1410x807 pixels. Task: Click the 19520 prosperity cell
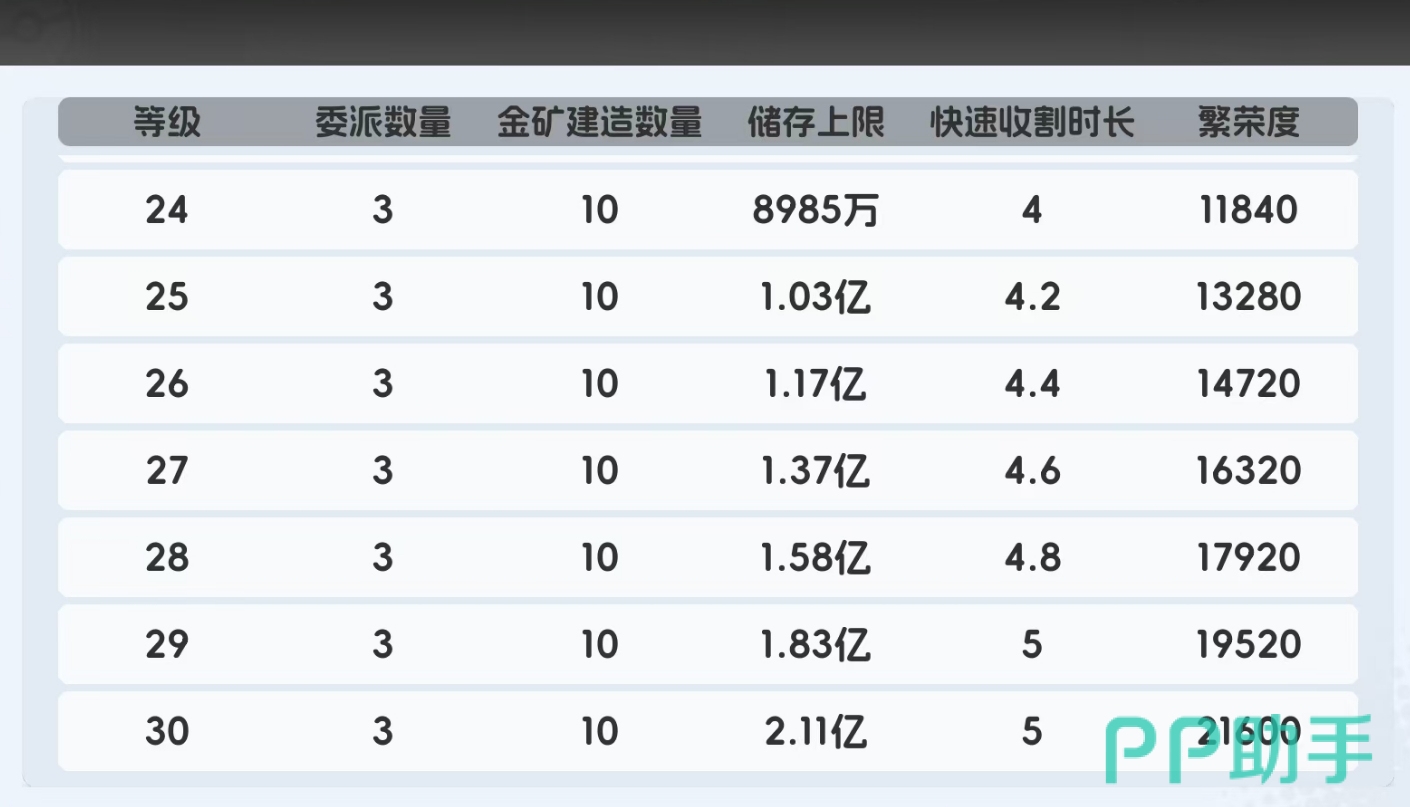(x=1248, y=645)
